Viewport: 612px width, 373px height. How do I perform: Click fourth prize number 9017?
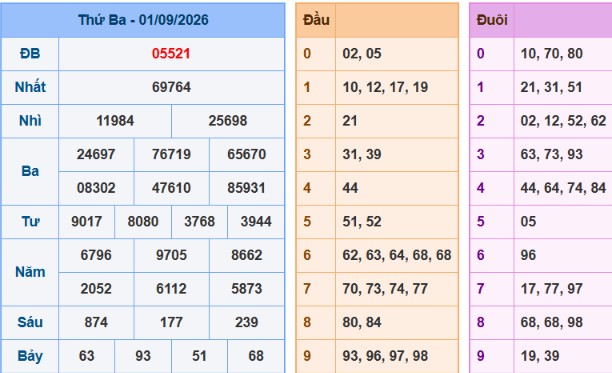(87, 222)
